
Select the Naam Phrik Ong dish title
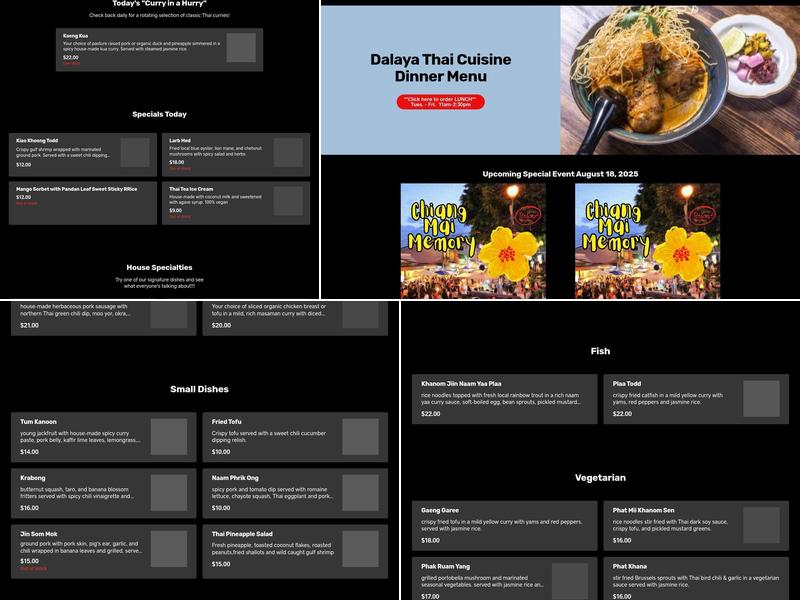click(x=235, y=478)
